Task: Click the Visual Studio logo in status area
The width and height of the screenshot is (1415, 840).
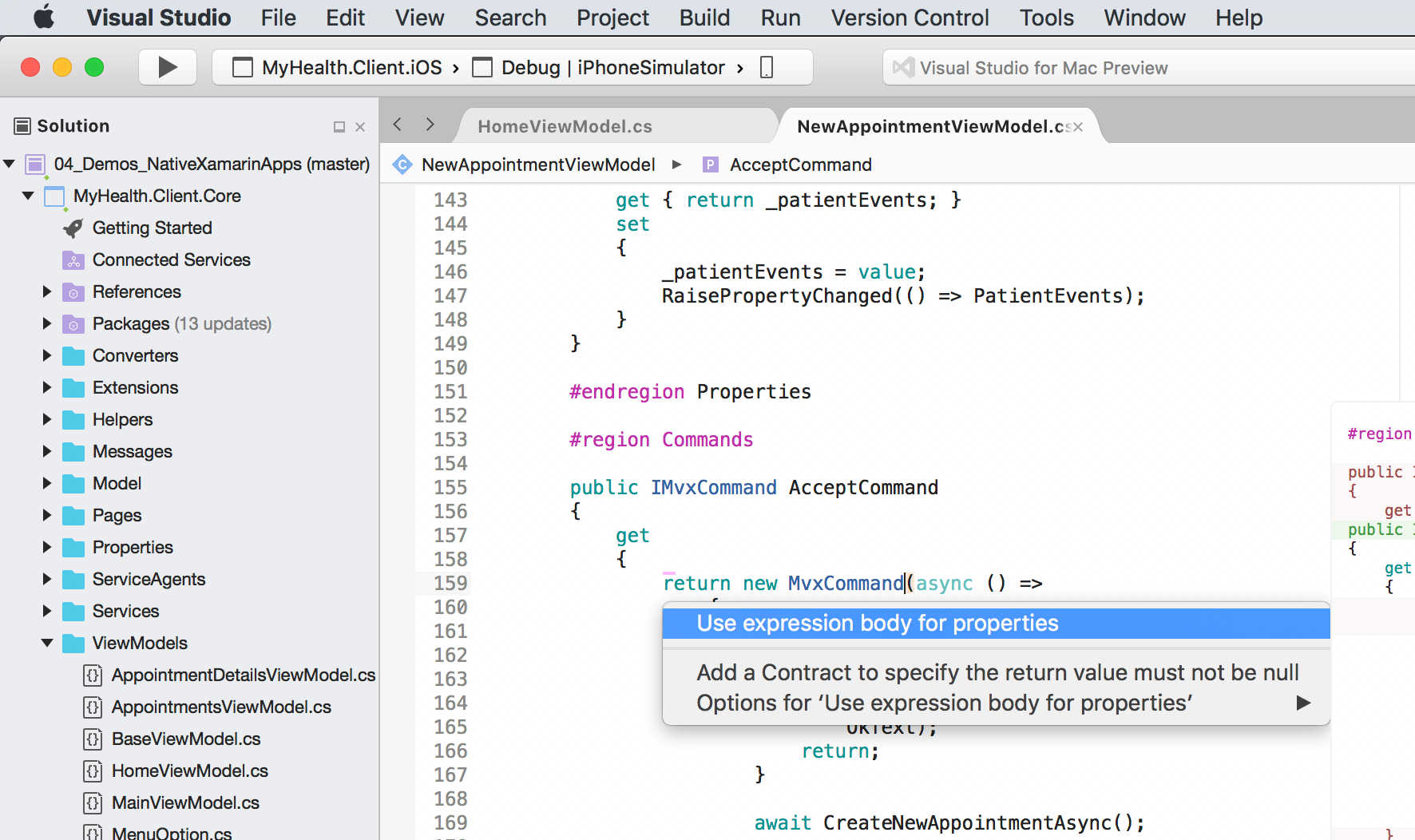Action: coord(903,68)
